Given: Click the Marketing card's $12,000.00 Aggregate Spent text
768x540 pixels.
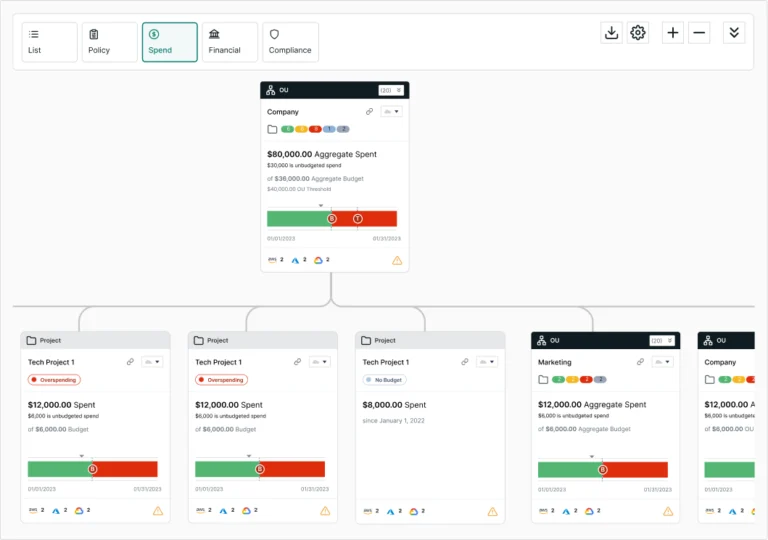Looking at the screenshot, I should point(592,405).
